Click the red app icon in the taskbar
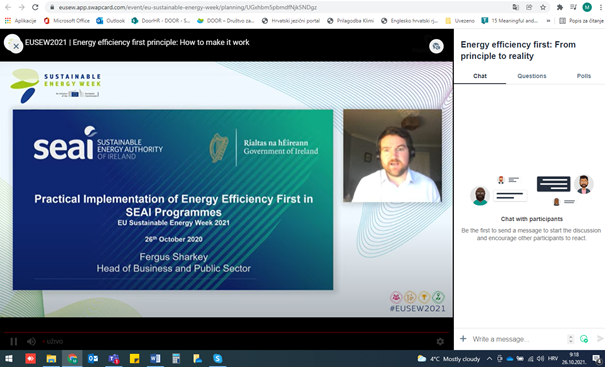 [30, 359]
